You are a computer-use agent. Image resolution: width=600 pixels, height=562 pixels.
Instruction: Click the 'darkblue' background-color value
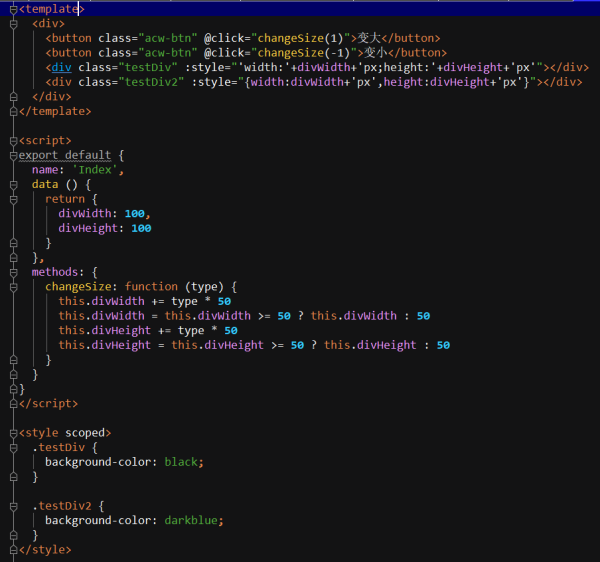pyautogui.click(x=191, y=520)
